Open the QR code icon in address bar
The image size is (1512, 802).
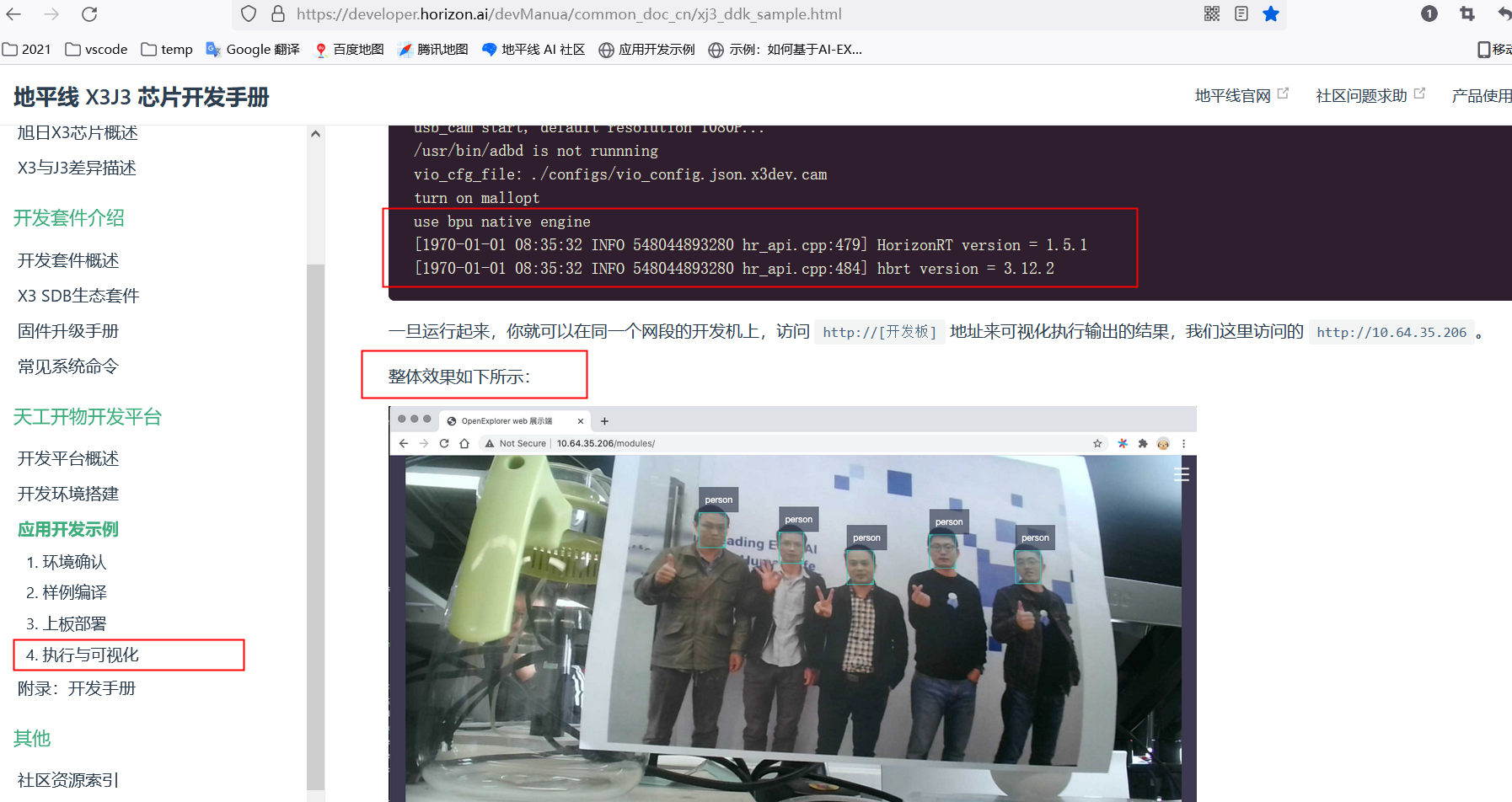click(x=1211, y=13)
